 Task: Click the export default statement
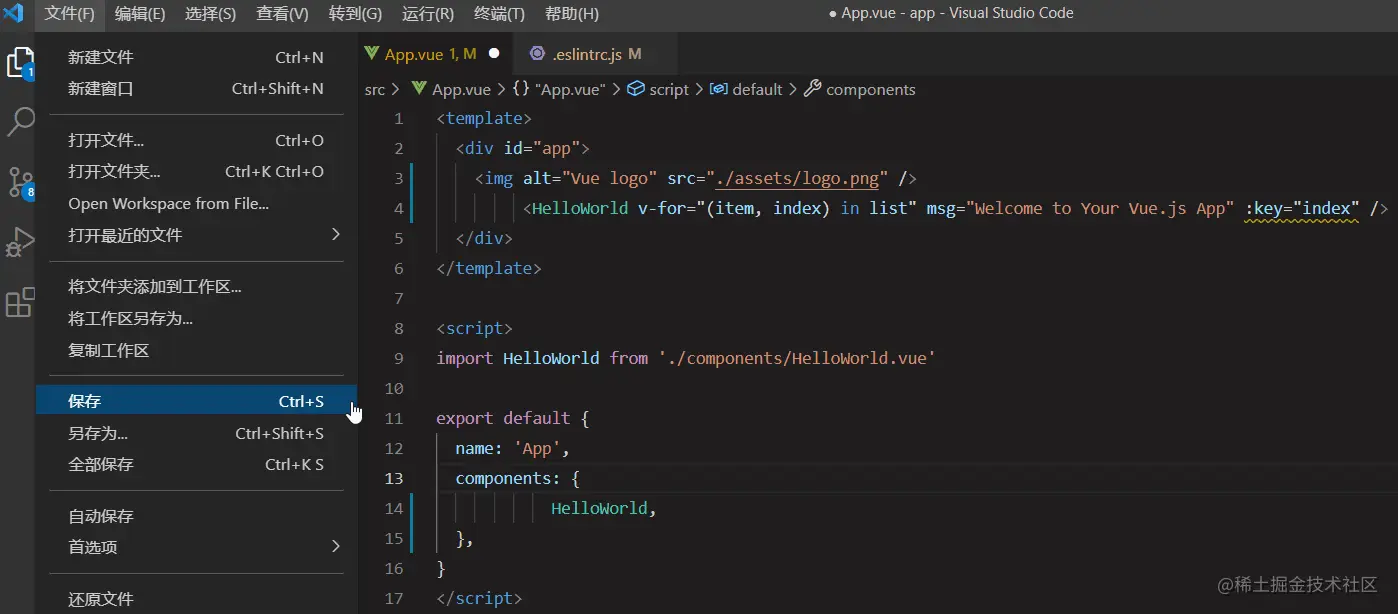512,418
